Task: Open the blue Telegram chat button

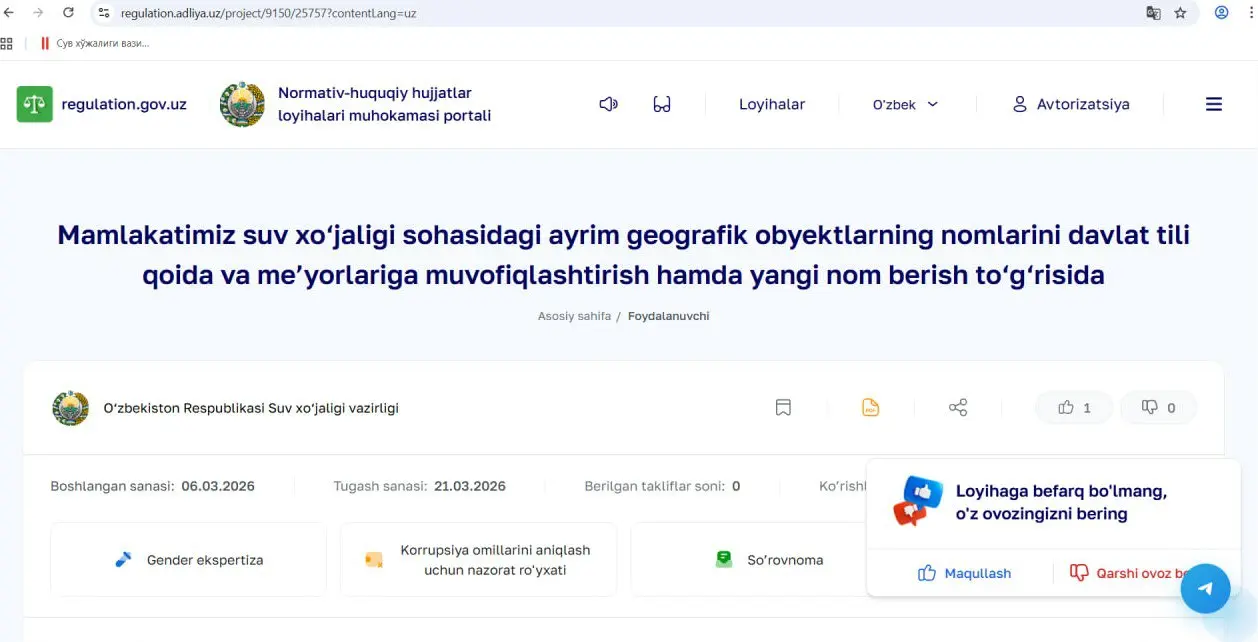Action: tap(1205, 589)
